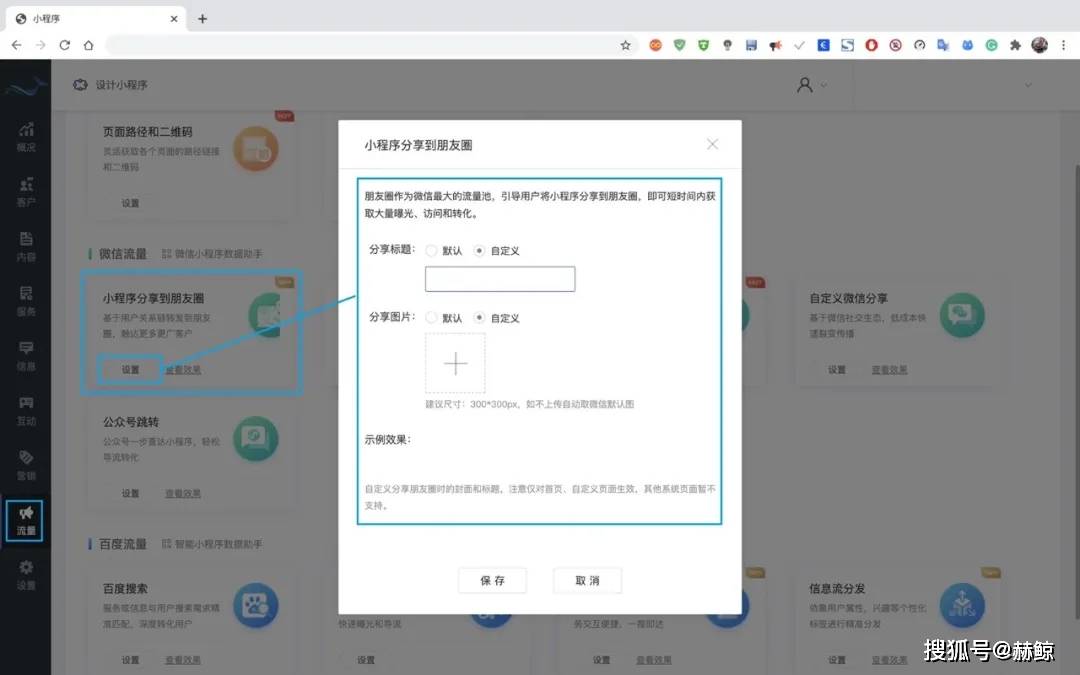Viewport: 1080px width, 675px height.
Task: Open the 客户 (Customers) sidebar panel
Action: [x=25, y=190]
